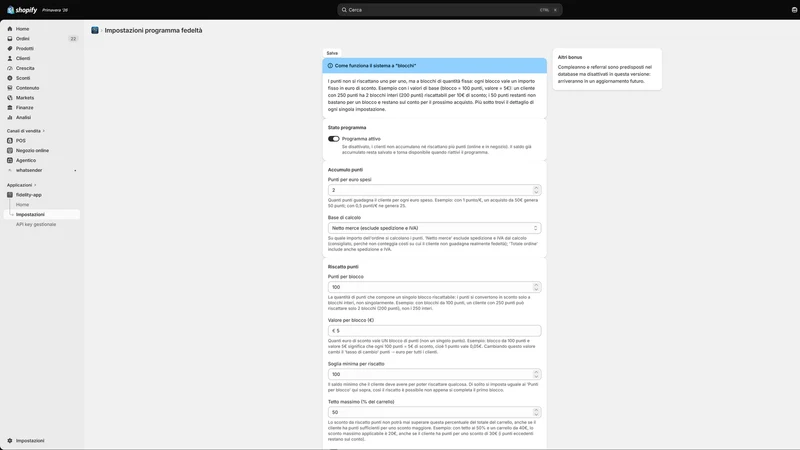Open API key gestionale sub-item
The height and width of the screenshot is (450, 800).
[x=36, y=224]
